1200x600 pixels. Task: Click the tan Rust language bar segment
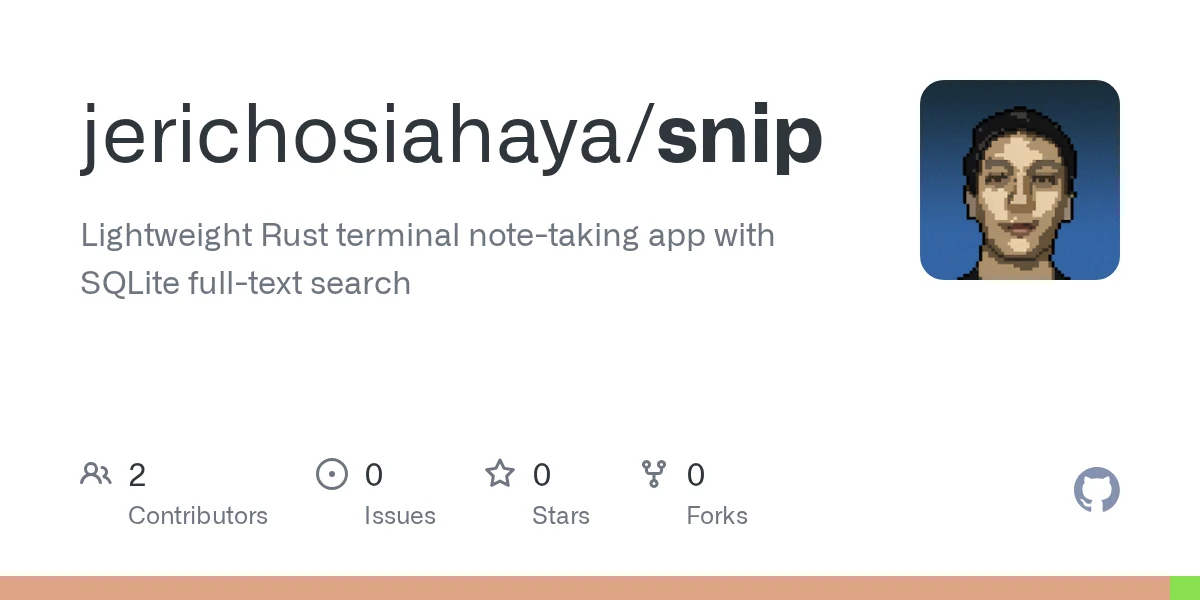[585, 588]
